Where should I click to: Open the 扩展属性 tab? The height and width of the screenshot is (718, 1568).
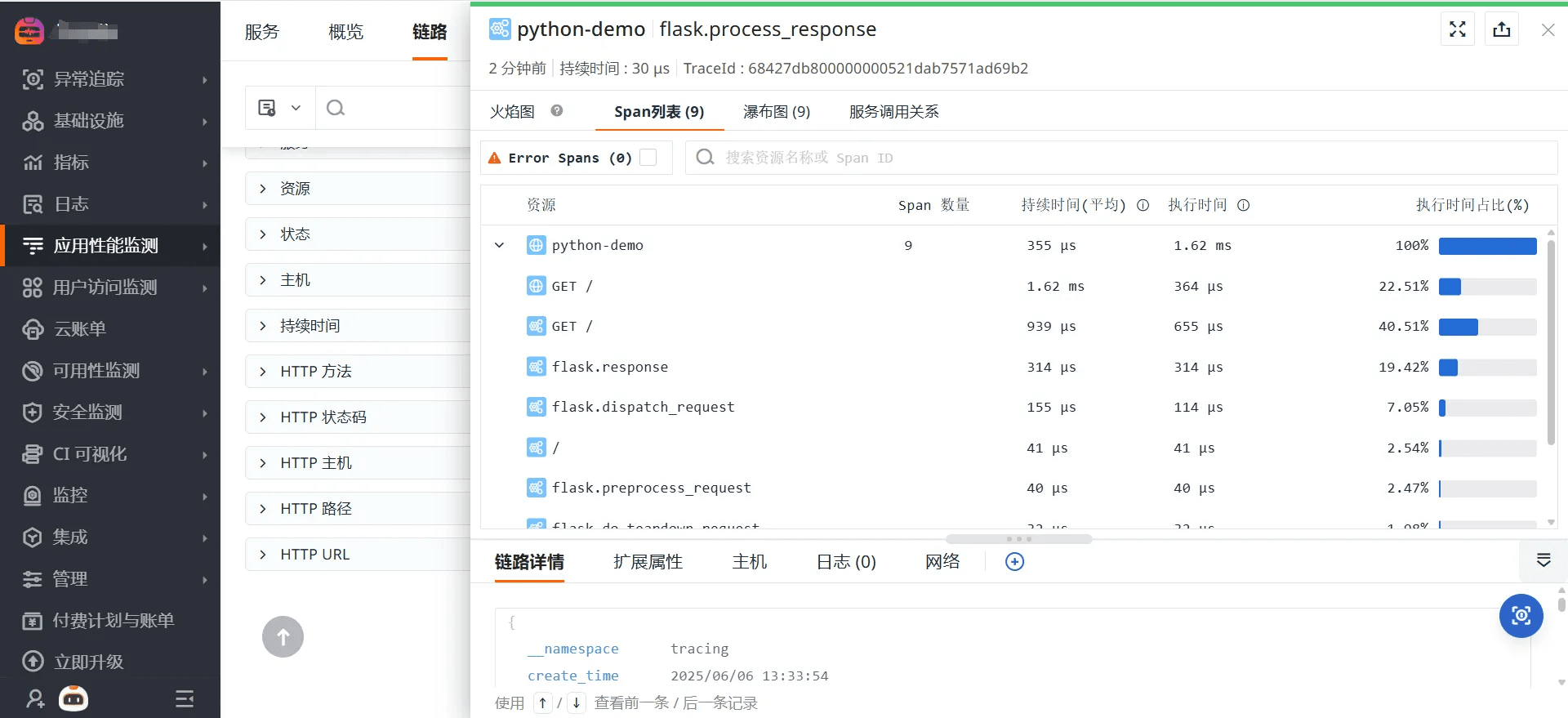click(648, 562)
